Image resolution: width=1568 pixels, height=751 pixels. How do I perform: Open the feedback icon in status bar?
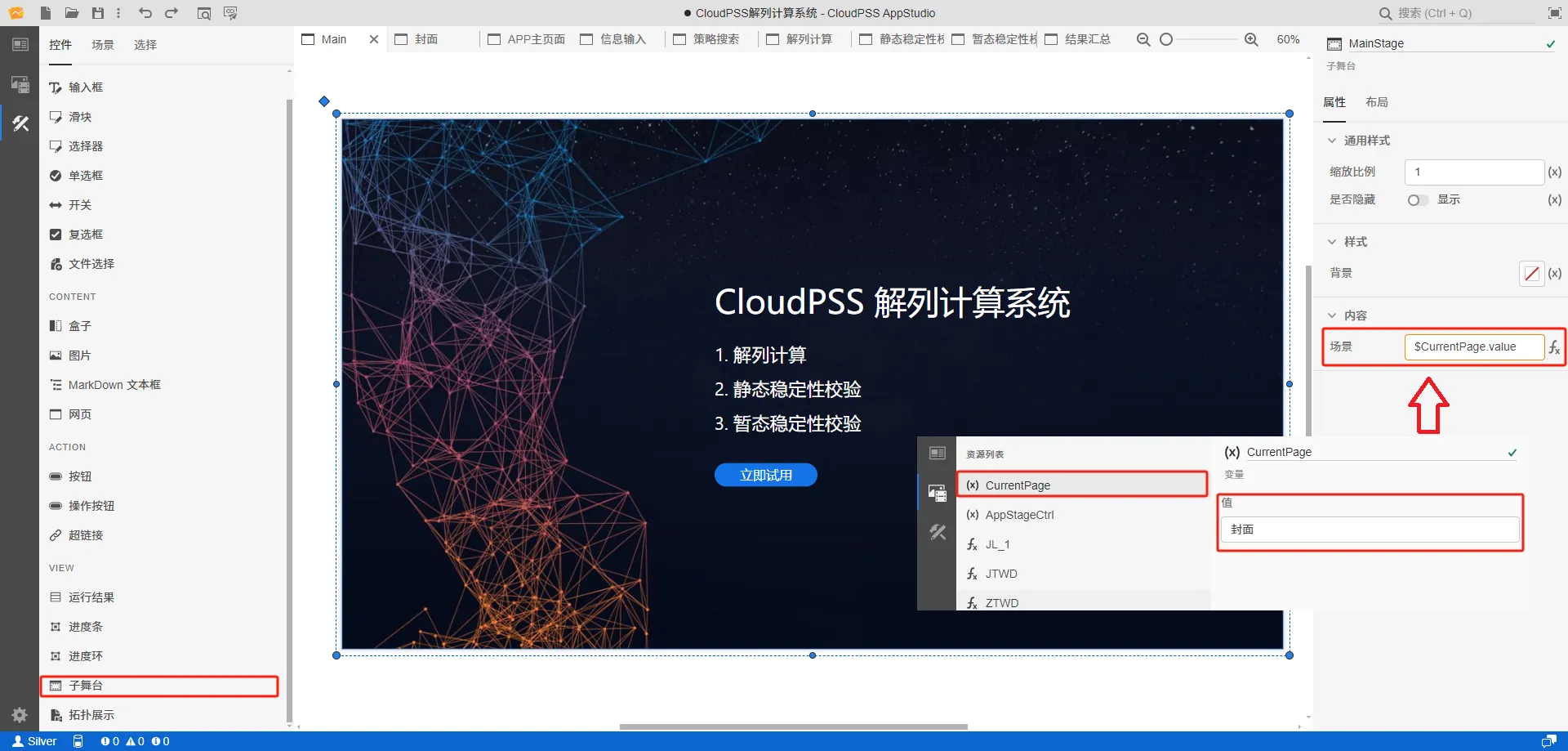pos(1548,741)
